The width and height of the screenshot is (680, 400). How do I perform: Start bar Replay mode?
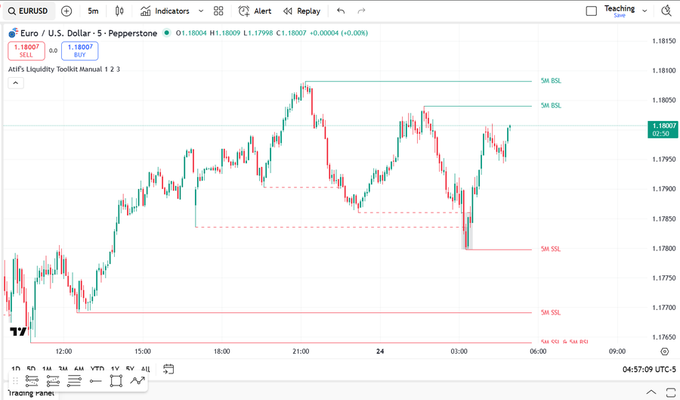click(x=302, y=11)
